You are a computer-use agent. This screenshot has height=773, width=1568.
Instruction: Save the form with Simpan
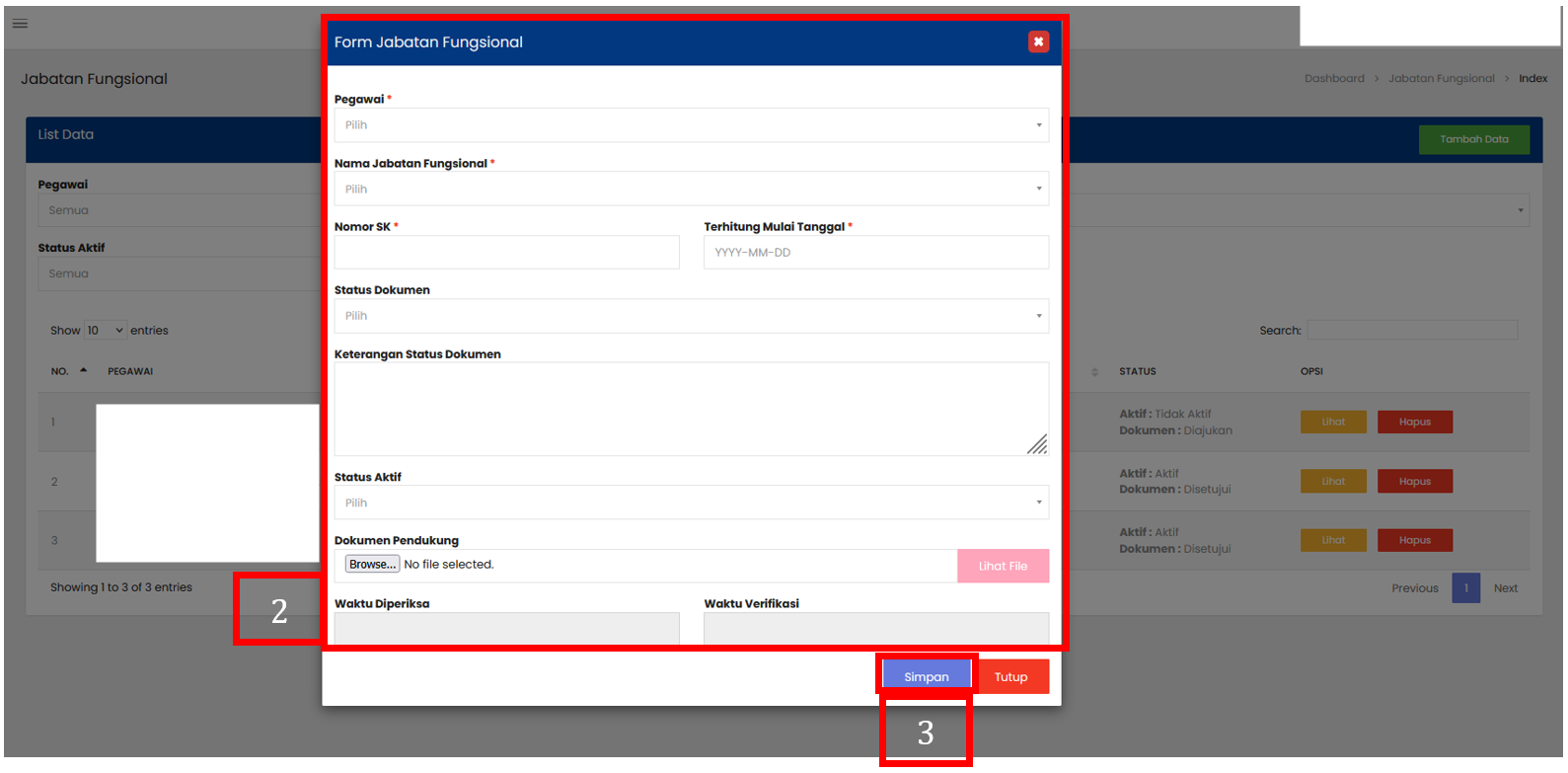pos(926,676)
